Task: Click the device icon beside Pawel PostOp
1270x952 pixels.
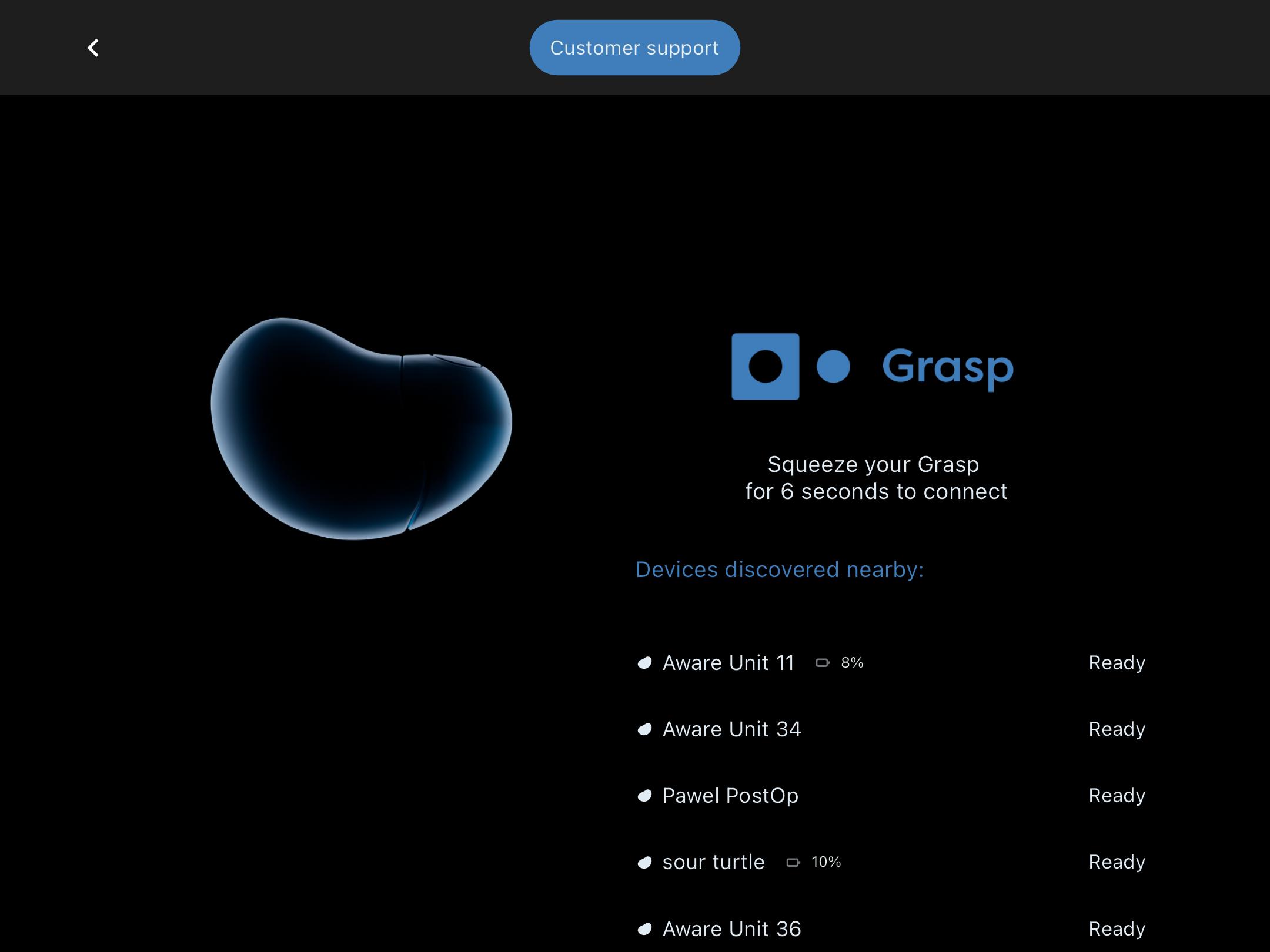Action: (644, 796)
